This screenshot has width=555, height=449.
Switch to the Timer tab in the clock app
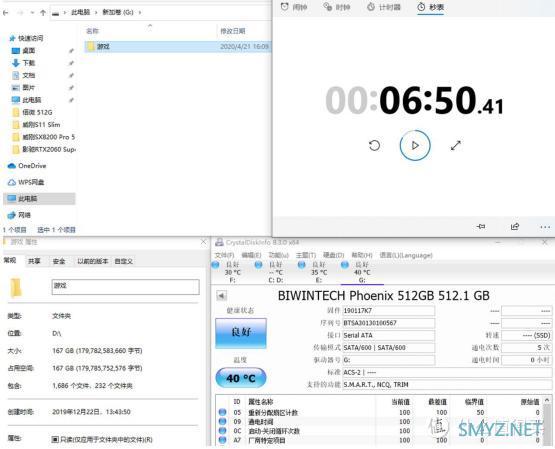coord(384,7)
